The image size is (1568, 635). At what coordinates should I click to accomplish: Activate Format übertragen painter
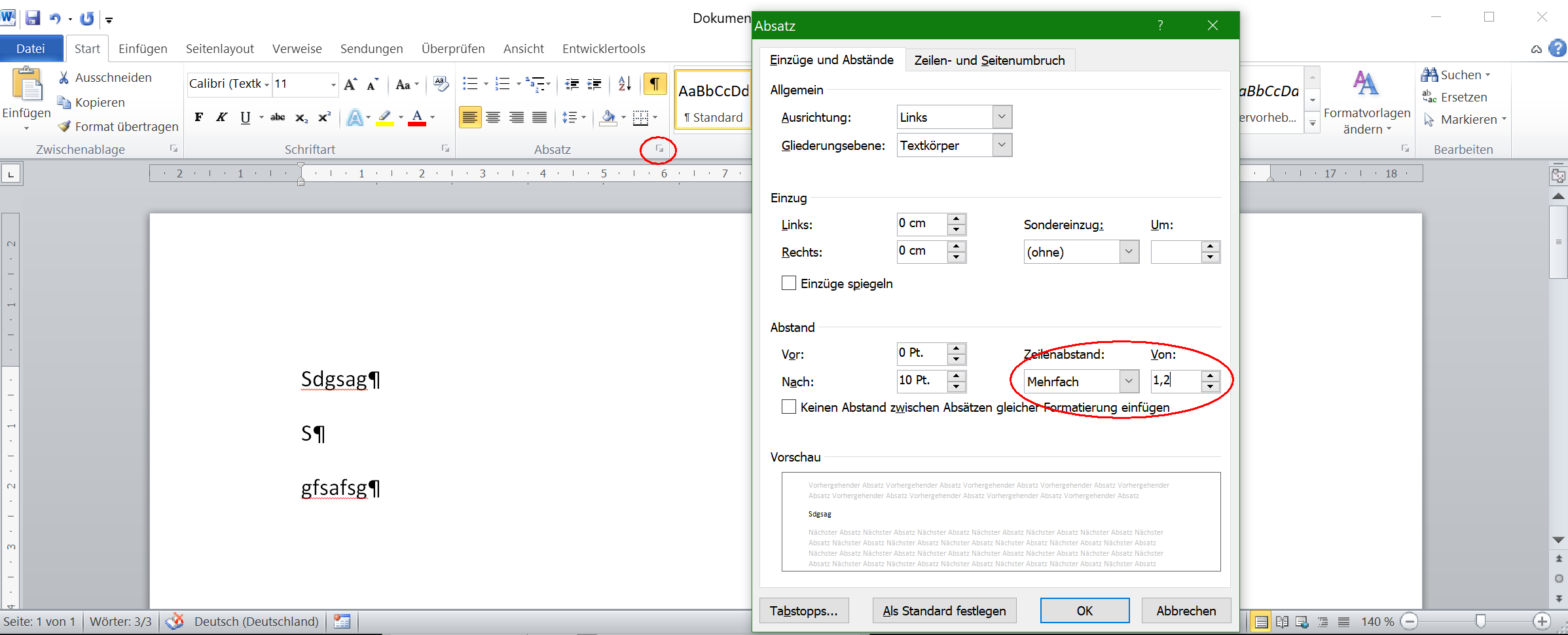pos(118,126)
